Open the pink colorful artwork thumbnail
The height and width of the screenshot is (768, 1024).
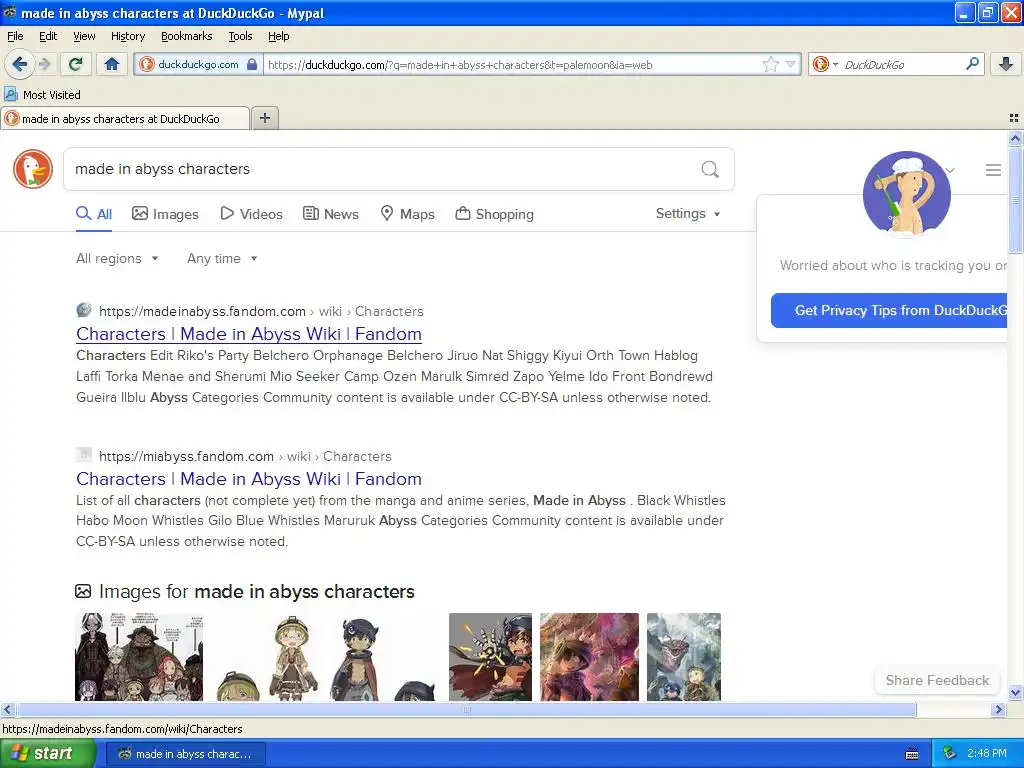pyautogui.click(x=590, y=657)
